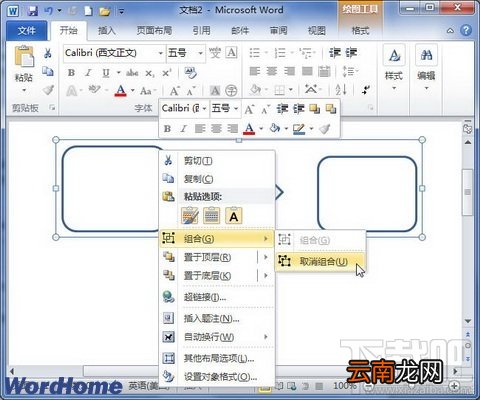Click Bring Forward icon on mini toolbar
This screenshot has height=400, width=480.
point(314,109)
